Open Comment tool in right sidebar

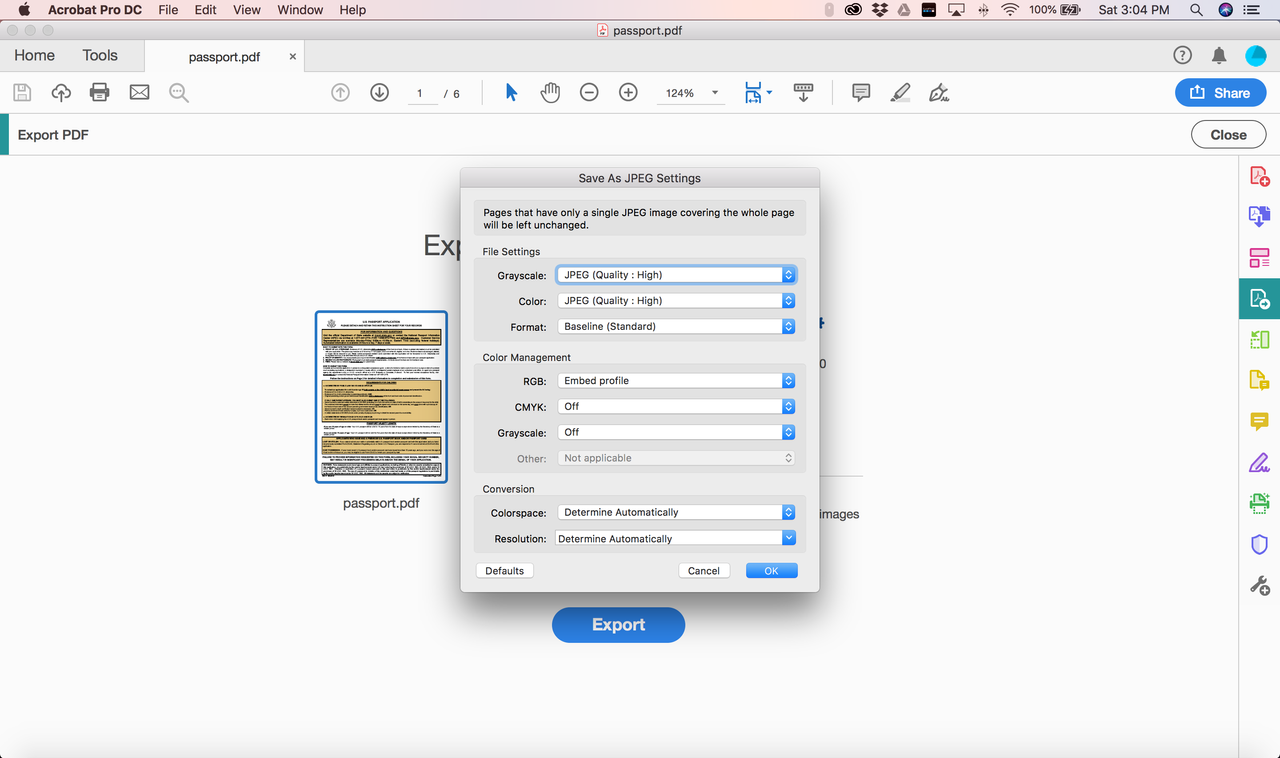point(1259,421)
